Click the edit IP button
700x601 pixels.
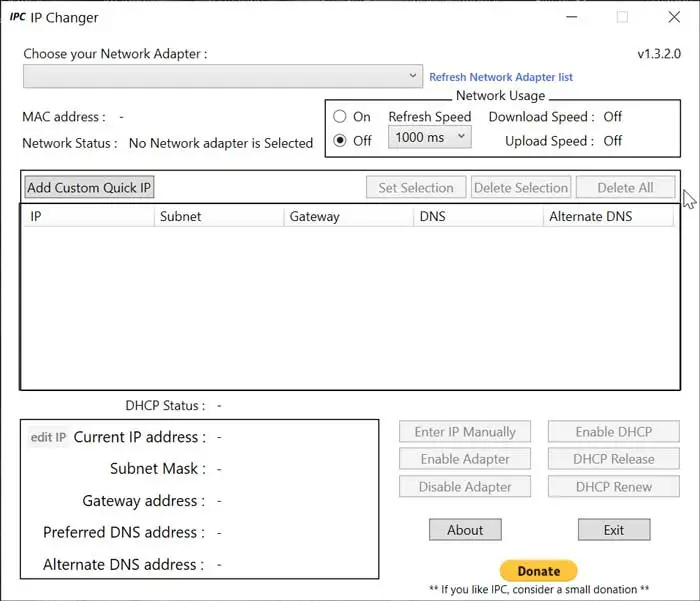pyautogui.click(x=48, y=437)
